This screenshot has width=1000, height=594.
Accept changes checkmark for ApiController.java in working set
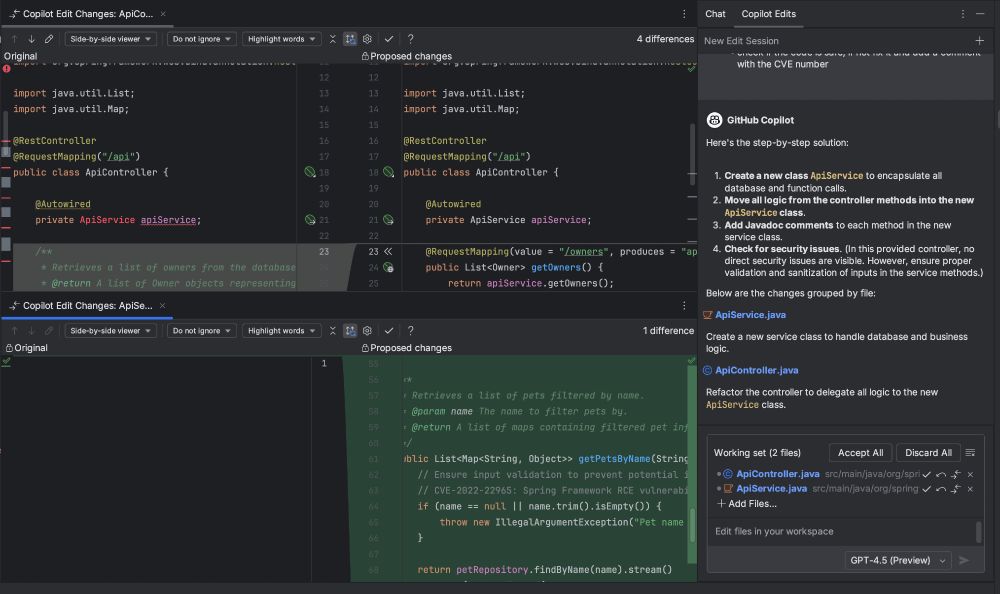tap(927, 474)
